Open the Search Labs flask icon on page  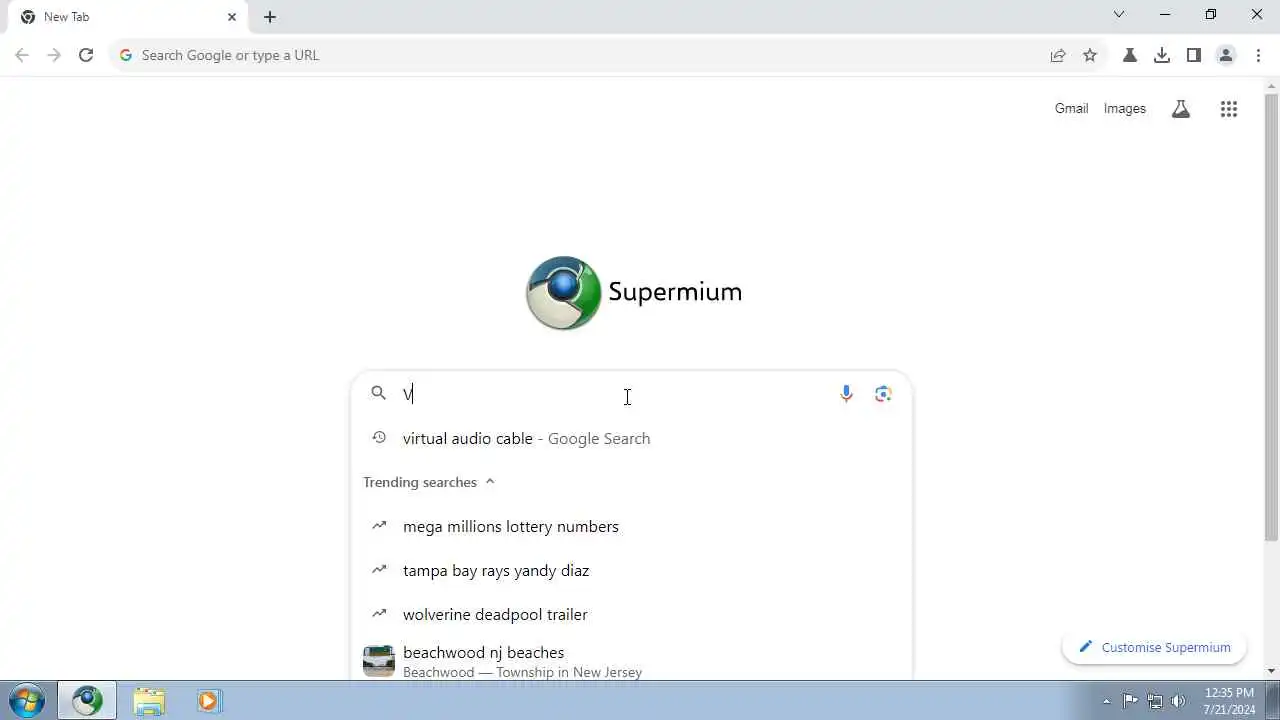(x=1181, y=109)
